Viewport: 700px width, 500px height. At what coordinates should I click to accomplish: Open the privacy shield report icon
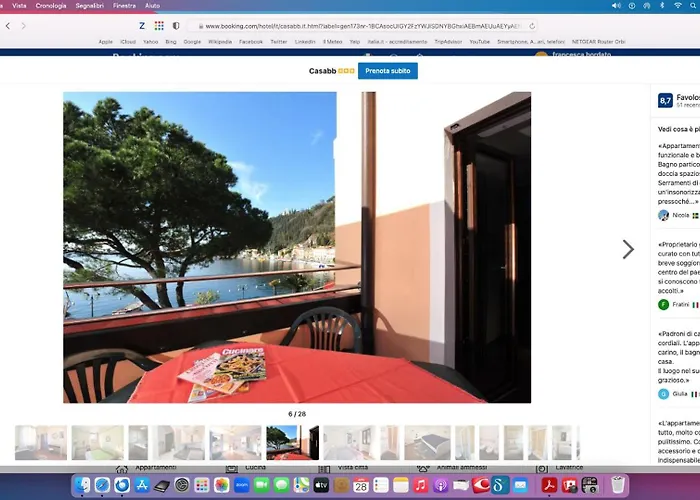pyautogui.click(x=176, y=26)
